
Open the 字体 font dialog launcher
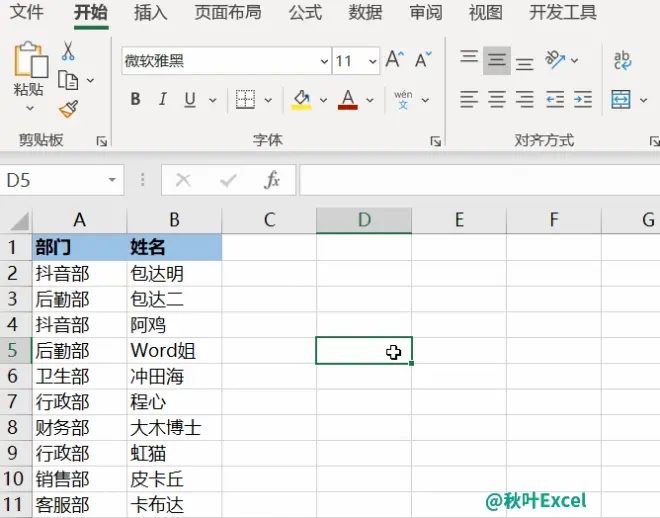tap(436, 141)
